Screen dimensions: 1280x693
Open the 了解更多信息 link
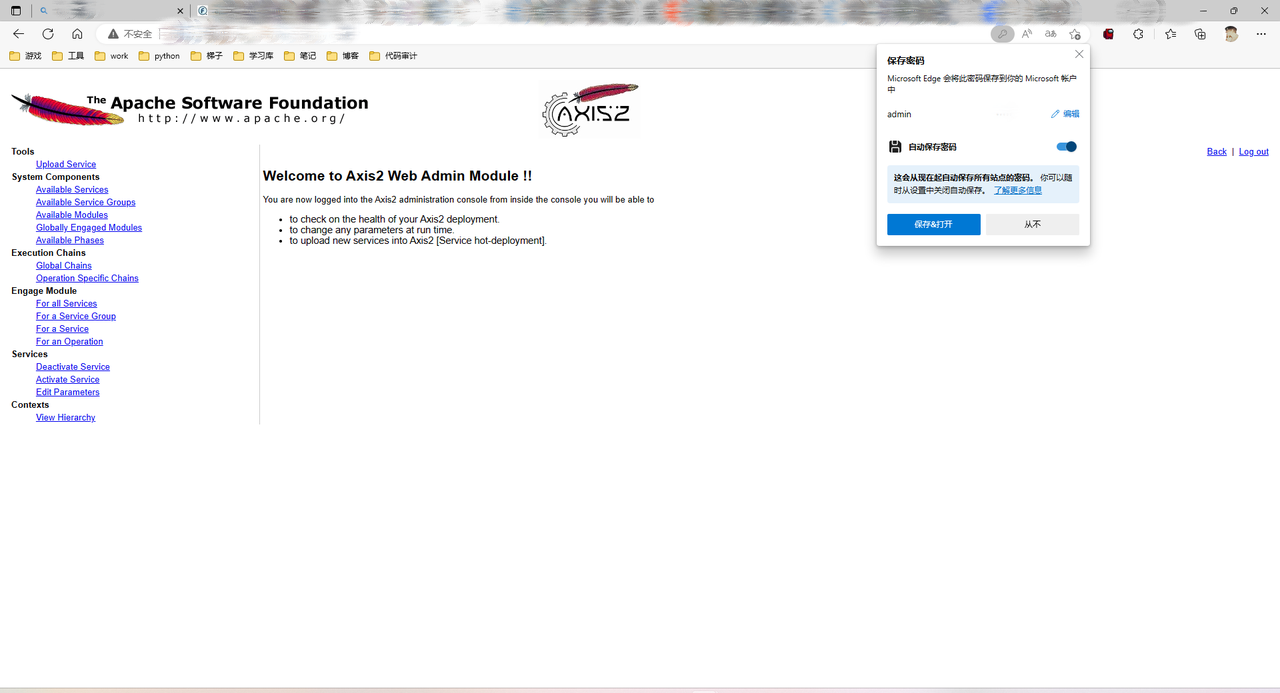pyautogui.click(x=1018, y=190)
